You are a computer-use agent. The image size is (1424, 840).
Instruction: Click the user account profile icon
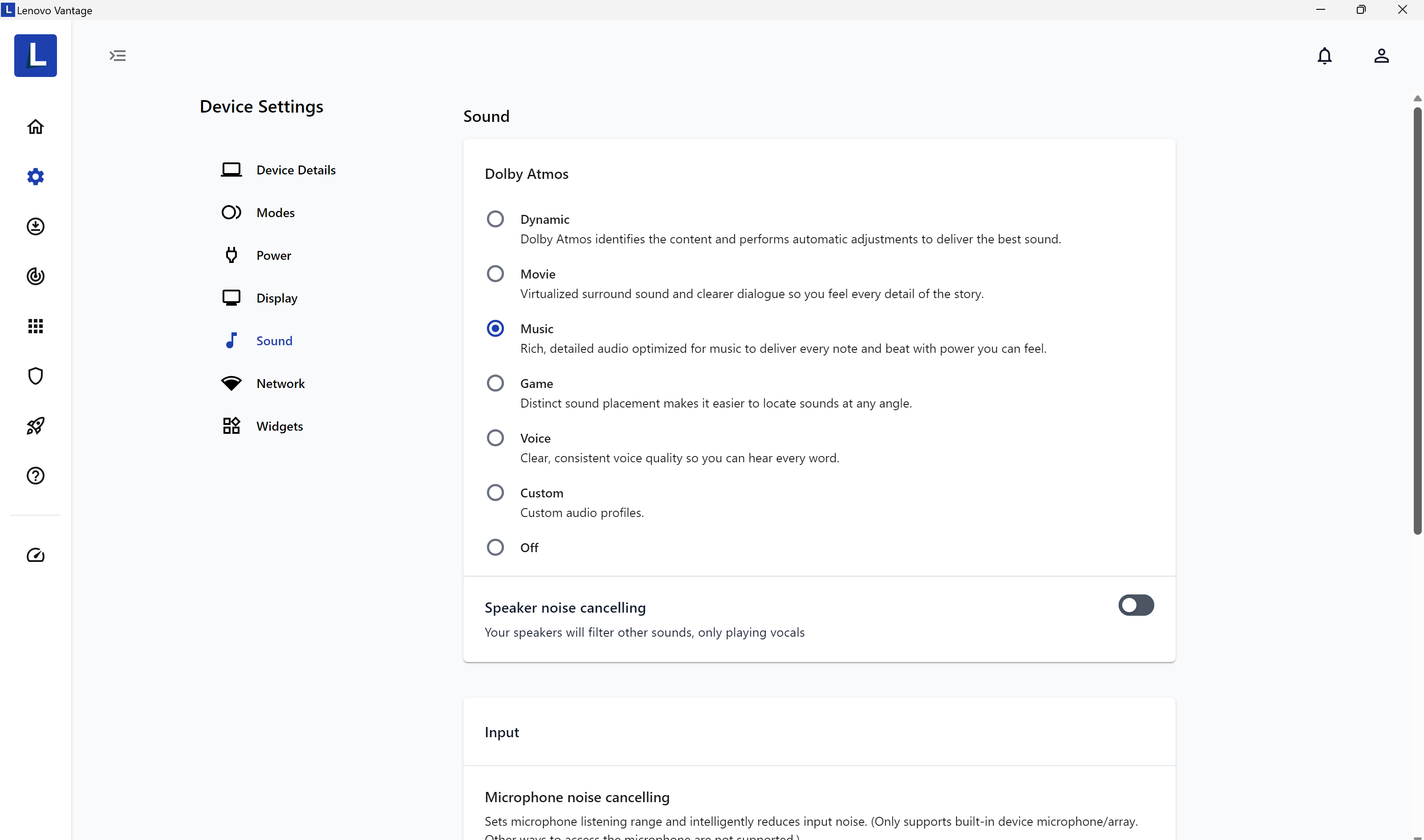pyautogui.click(x=1381, y=56)
